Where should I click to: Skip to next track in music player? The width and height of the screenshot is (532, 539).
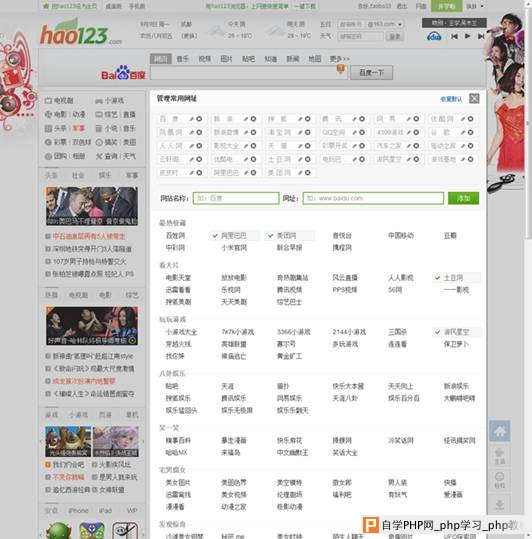point(481,36)
